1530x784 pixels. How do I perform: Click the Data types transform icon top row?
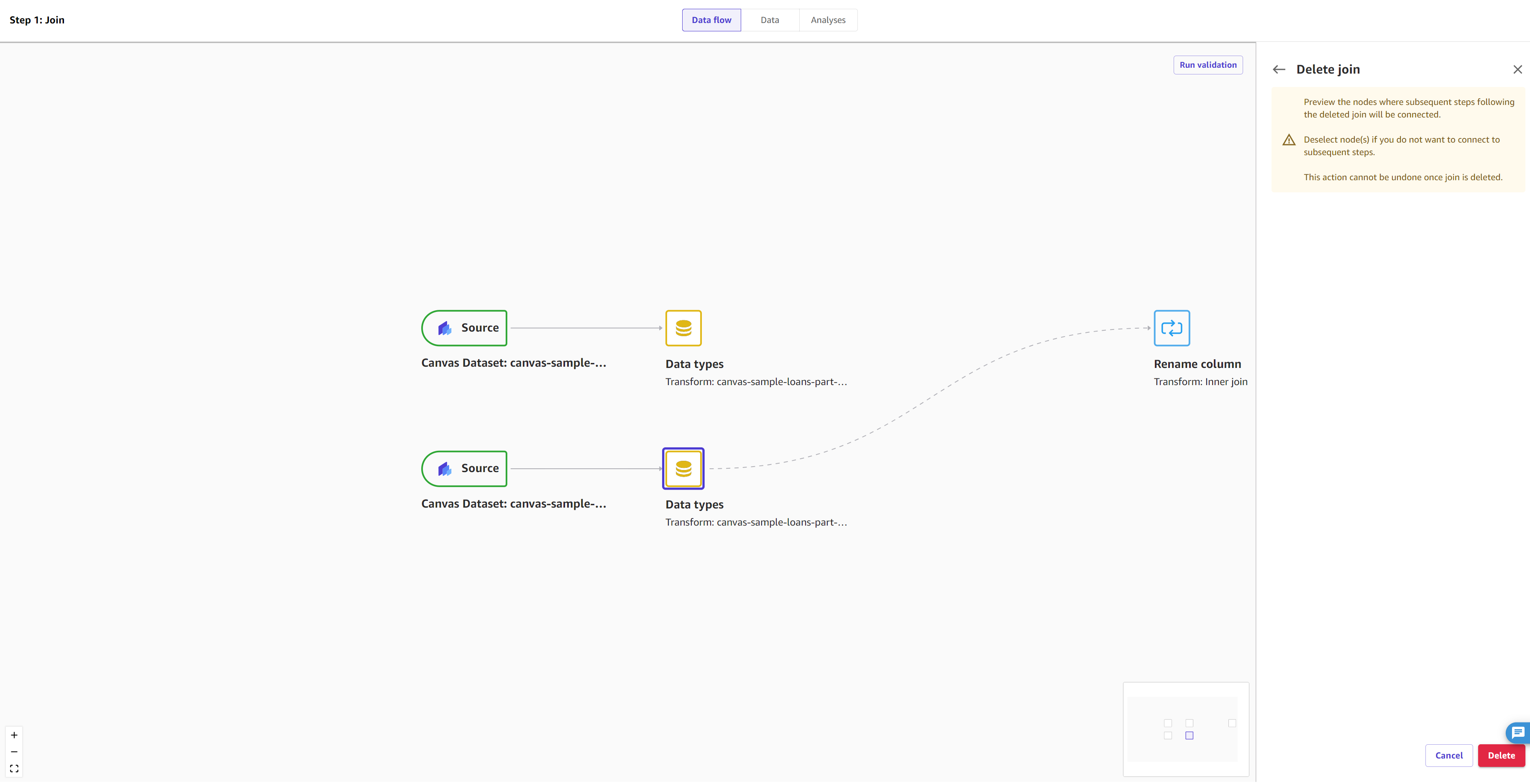[684, 327]
